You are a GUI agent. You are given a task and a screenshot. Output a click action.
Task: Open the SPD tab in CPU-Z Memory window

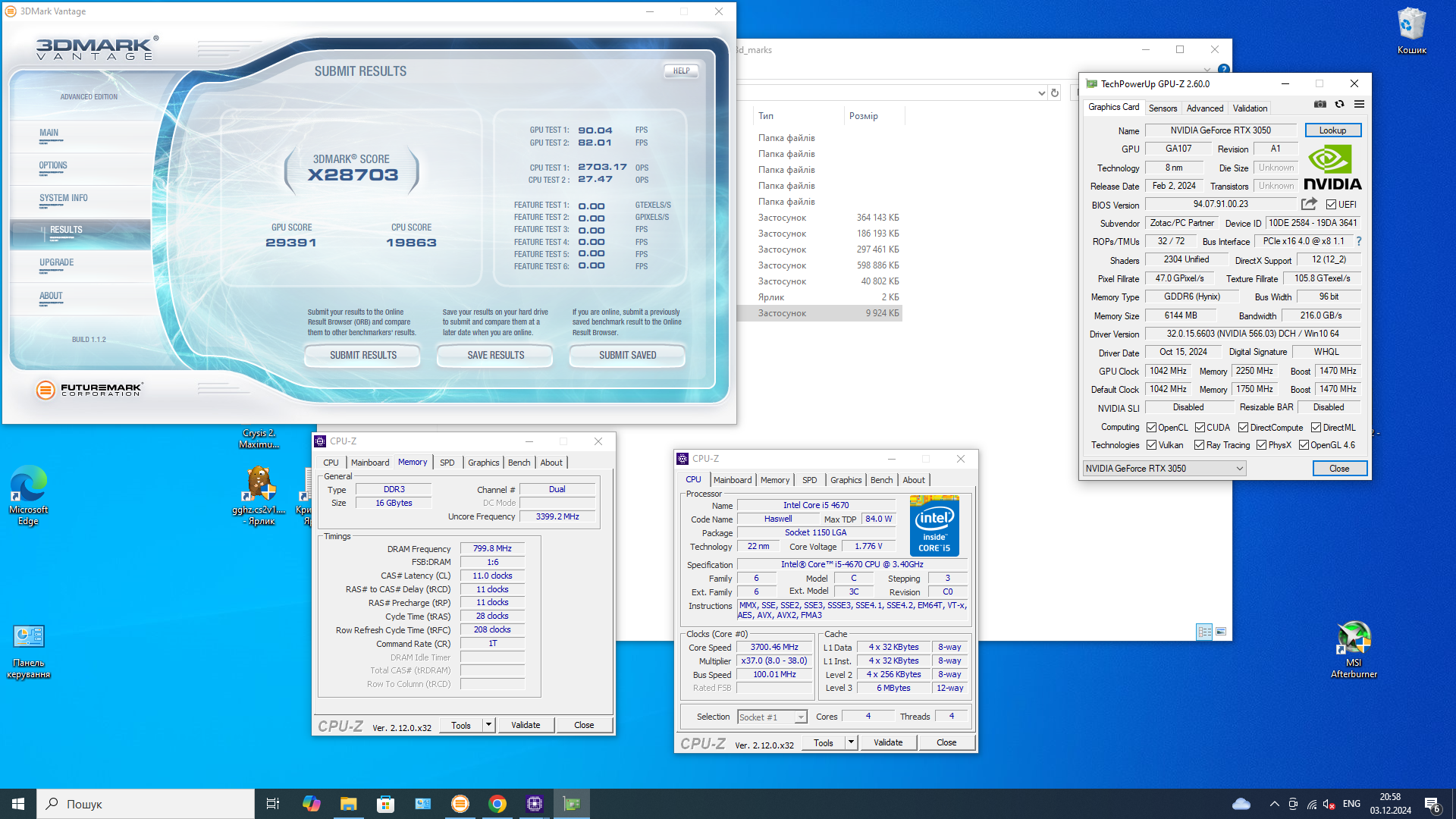tap(447, 463)
